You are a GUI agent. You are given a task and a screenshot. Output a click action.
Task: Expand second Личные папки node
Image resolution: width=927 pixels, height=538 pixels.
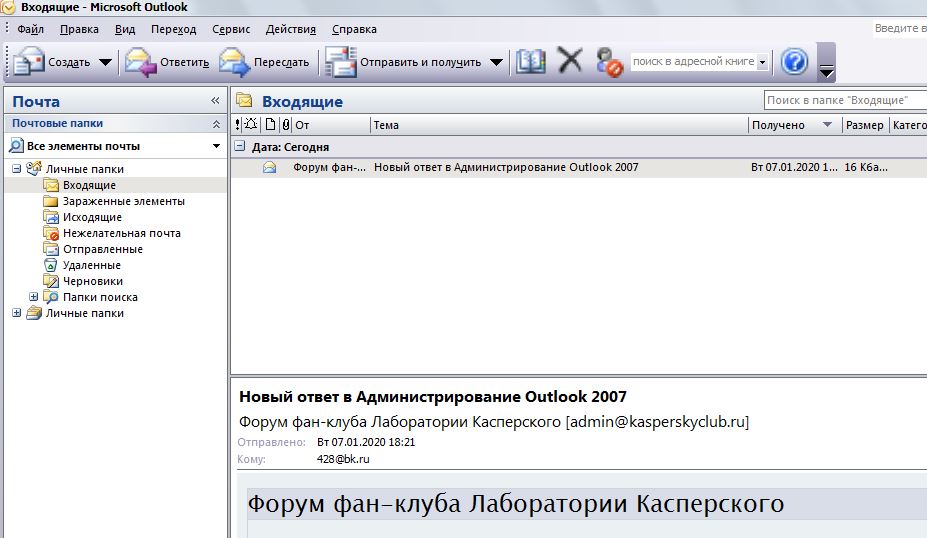click(x=17, y=313)
